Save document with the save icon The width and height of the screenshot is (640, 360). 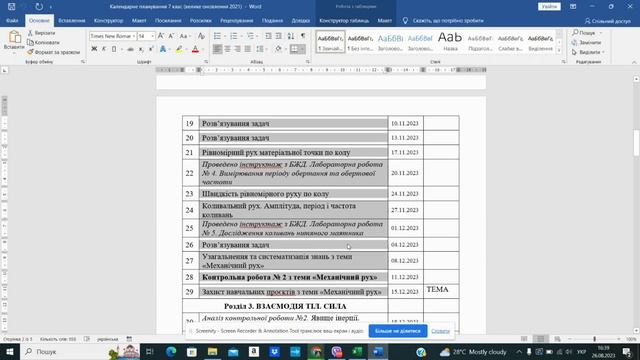[x=11, y=7]
